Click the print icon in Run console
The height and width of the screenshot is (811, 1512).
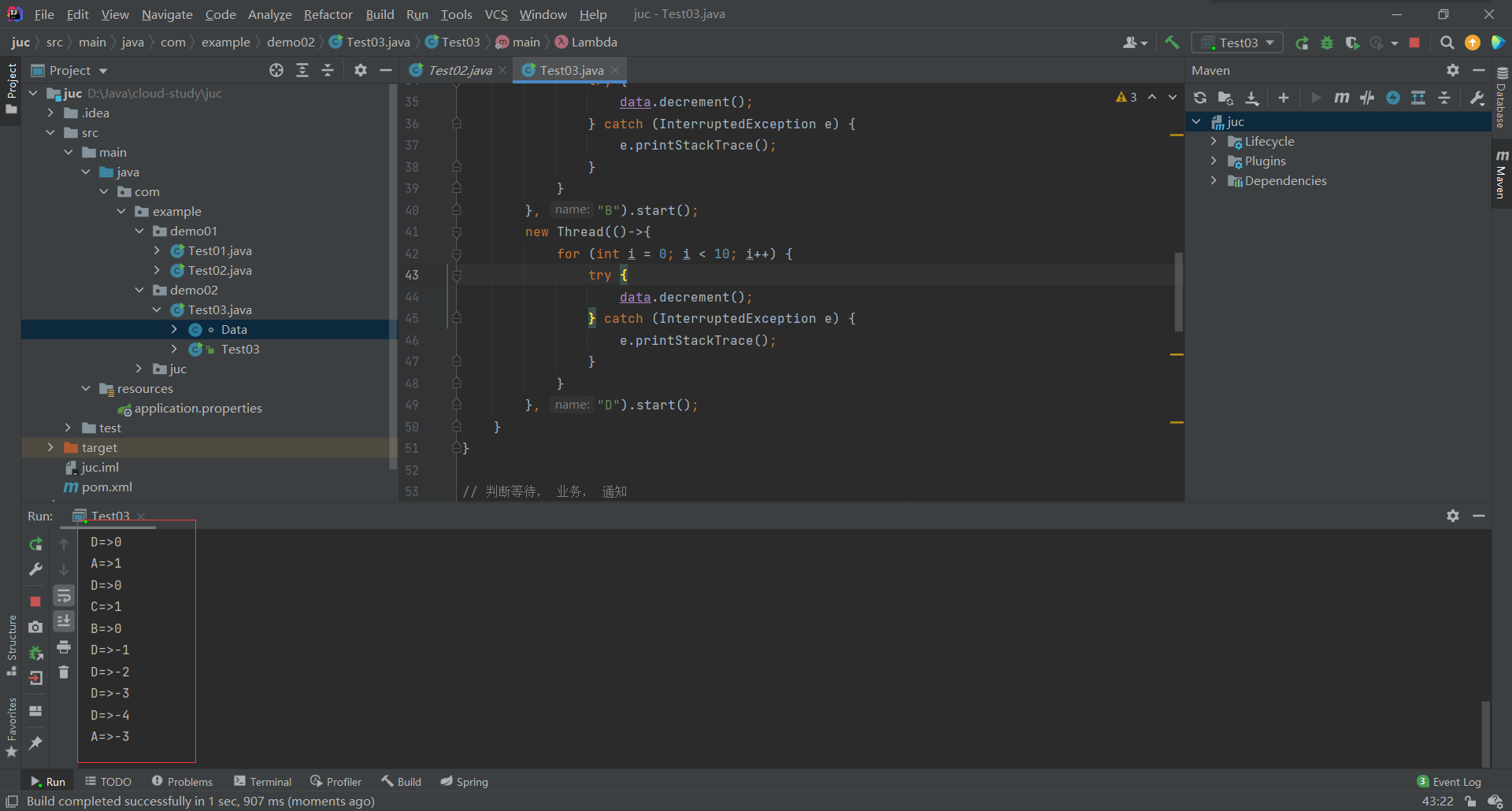tap(64, 647)
